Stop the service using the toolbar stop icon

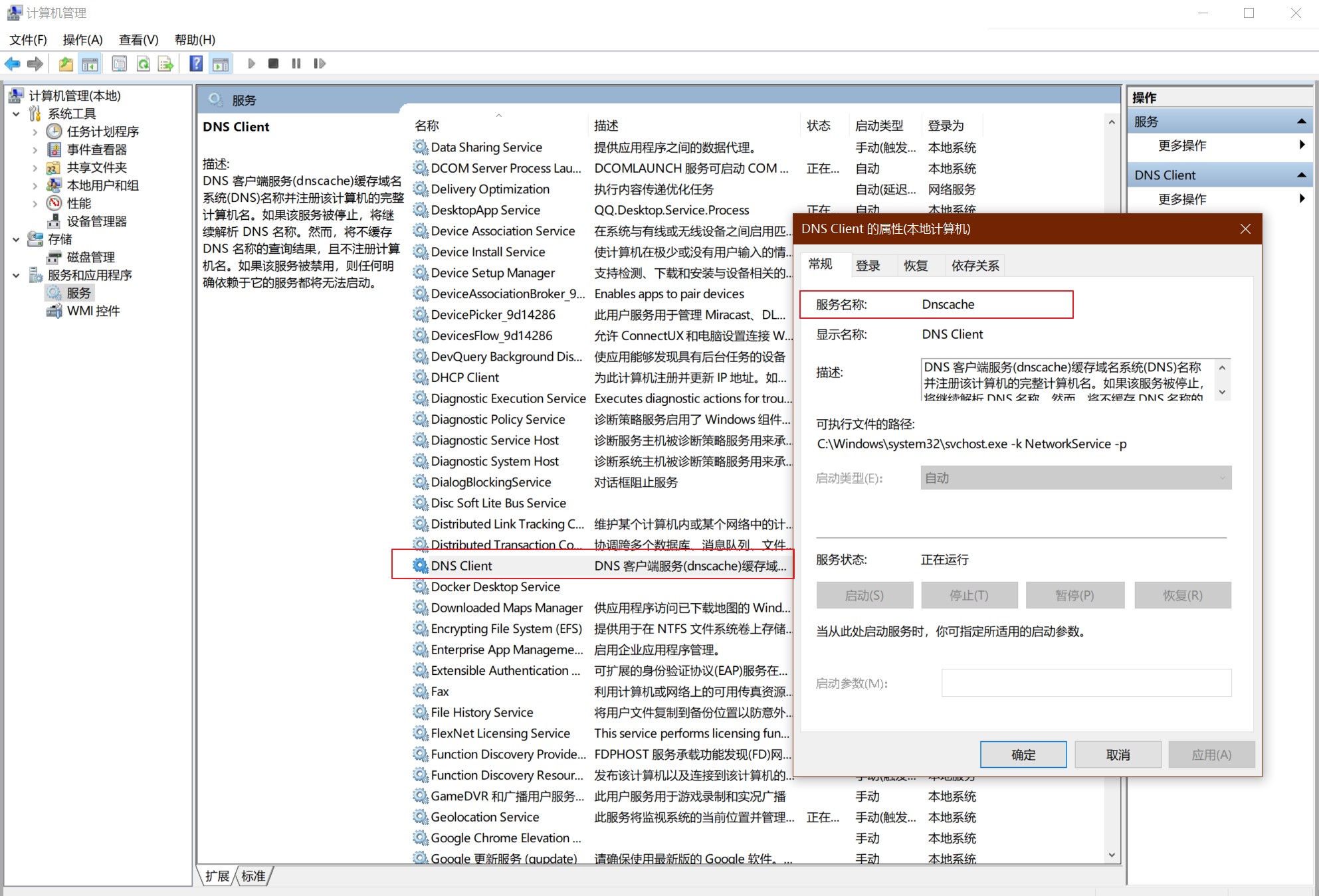pos(272,63)
